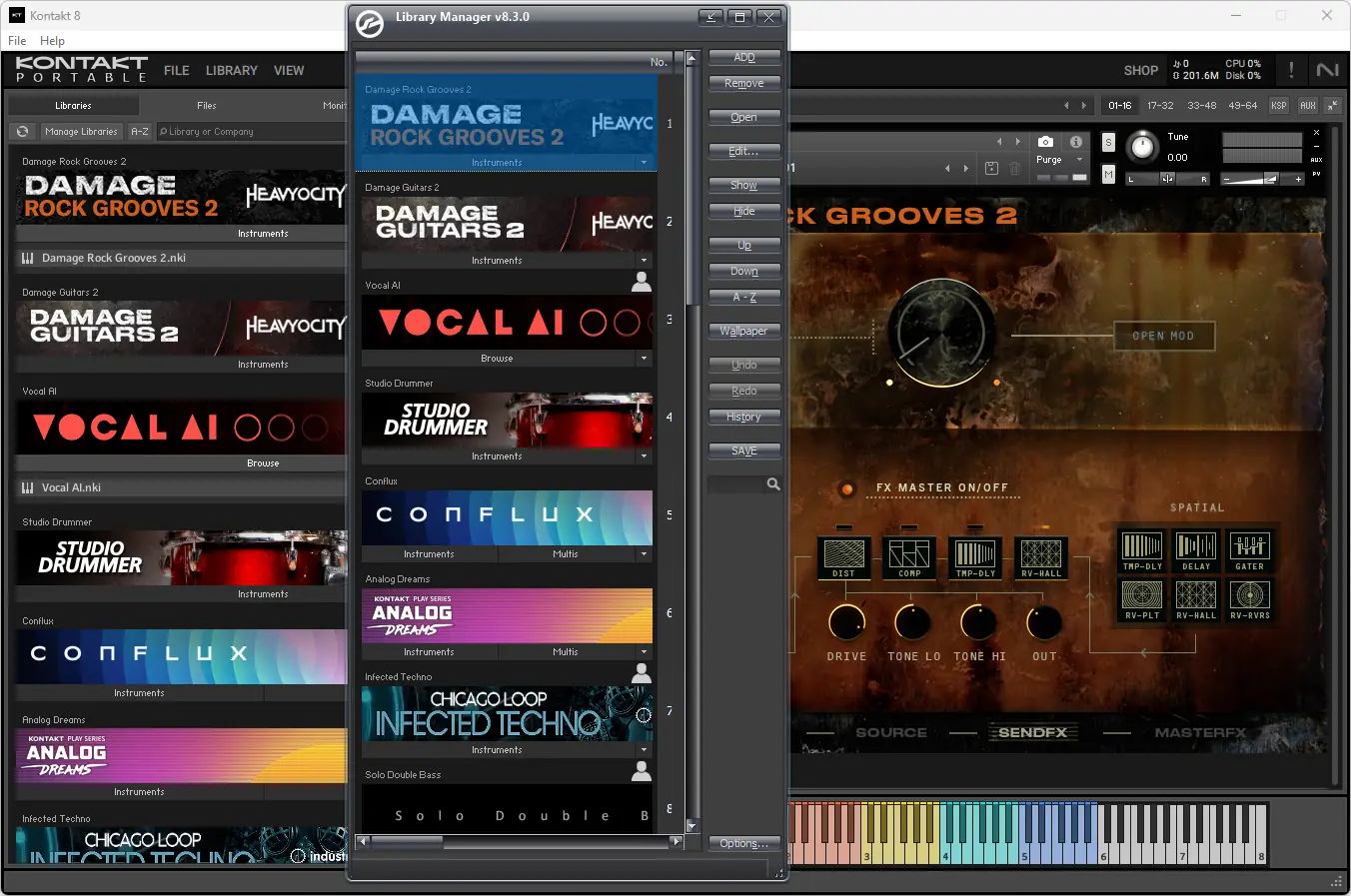The image size is (1351, 896).
Task: Open the LIBRARY menu in Kontakt header
Action: pos(232,71)
